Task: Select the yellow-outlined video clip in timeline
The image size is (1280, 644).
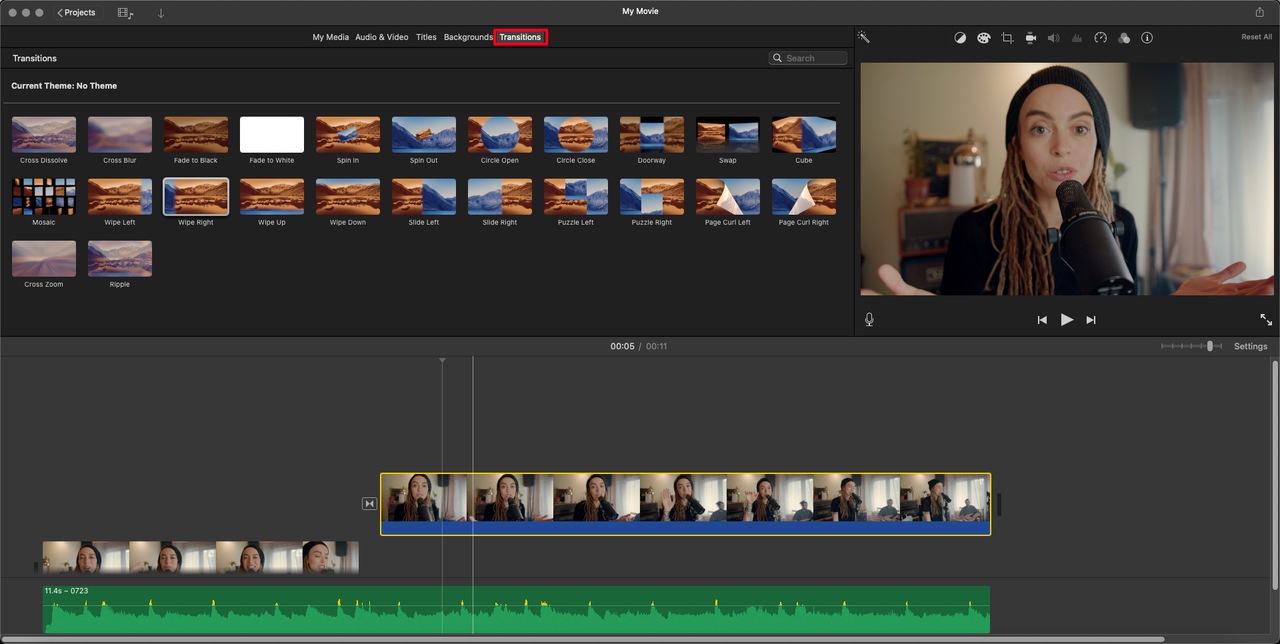Action: click(x=686, y=504)
